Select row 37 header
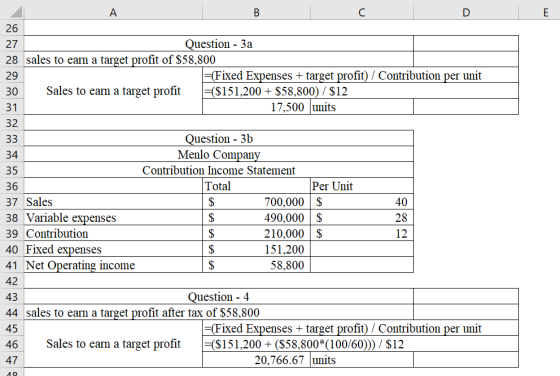 tap(12, 202)
